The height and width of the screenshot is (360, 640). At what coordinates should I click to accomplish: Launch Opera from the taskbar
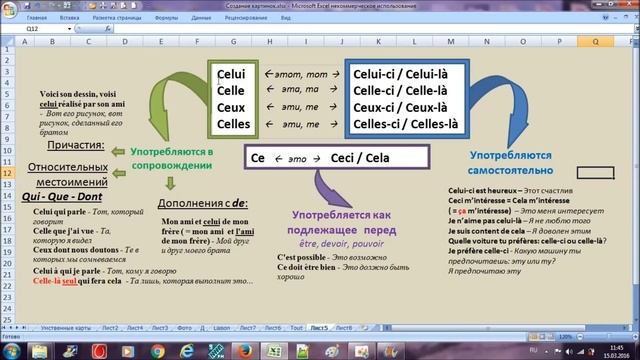coord(99,351)
